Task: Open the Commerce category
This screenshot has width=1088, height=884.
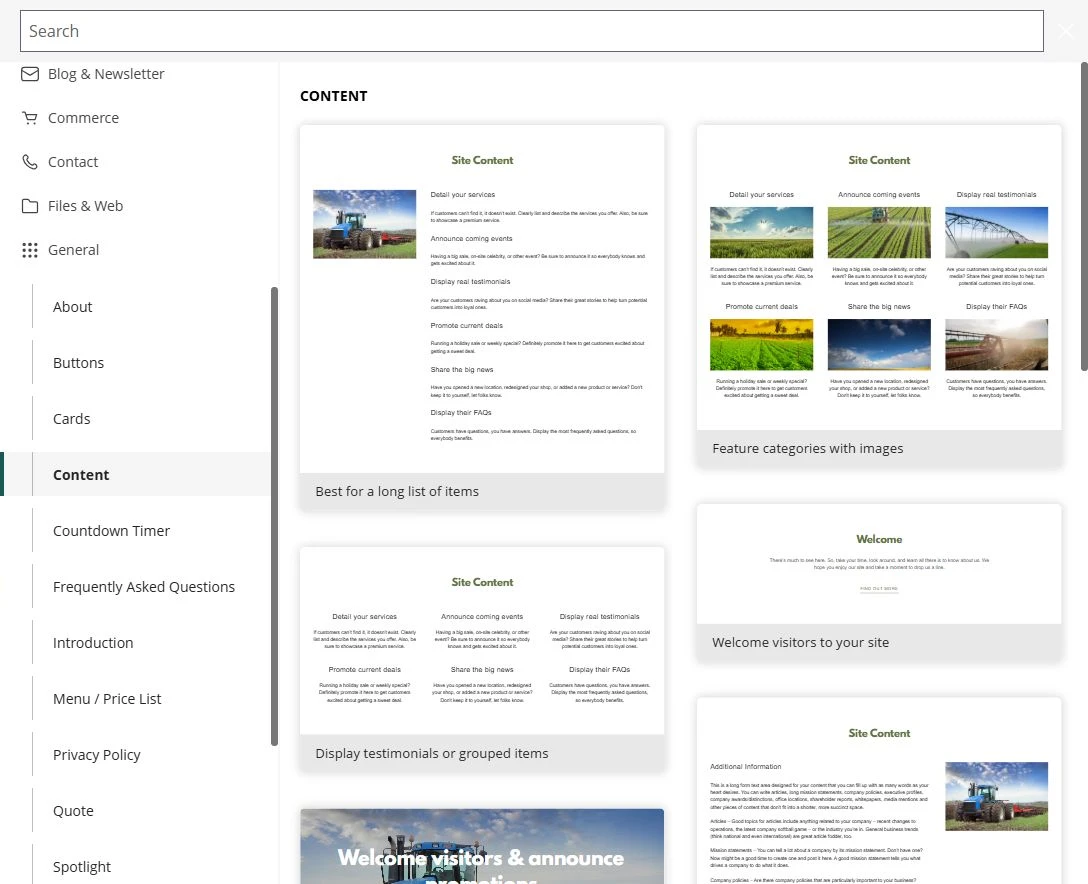Action: (83, 118)
